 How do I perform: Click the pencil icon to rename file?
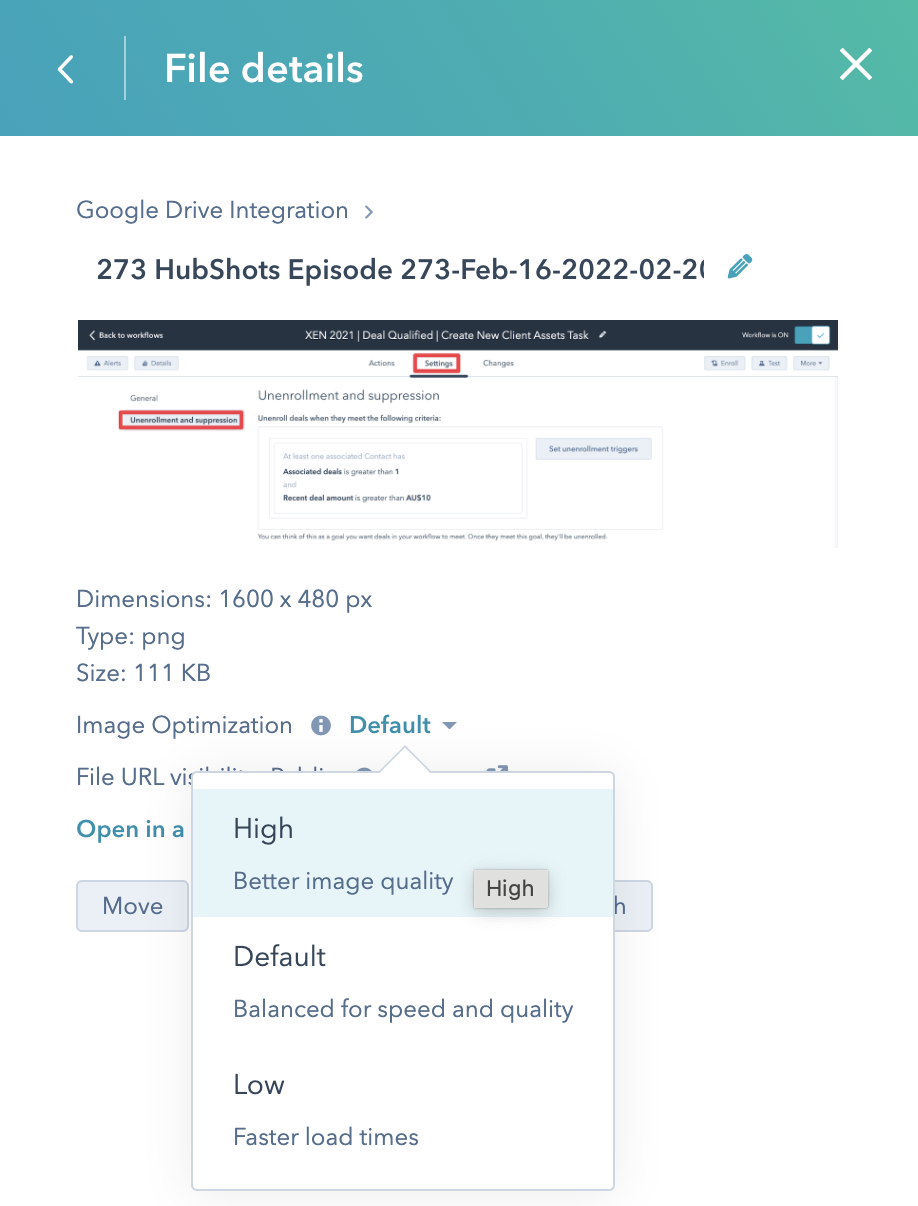click(739, 267)
